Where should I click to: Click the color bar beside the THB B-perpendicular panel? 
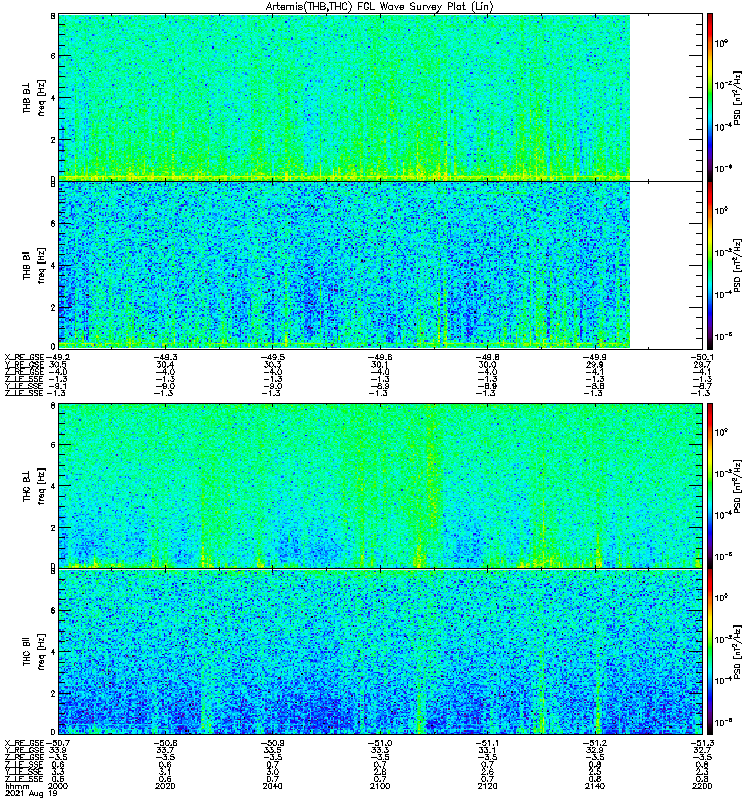[x=710, y=97]
